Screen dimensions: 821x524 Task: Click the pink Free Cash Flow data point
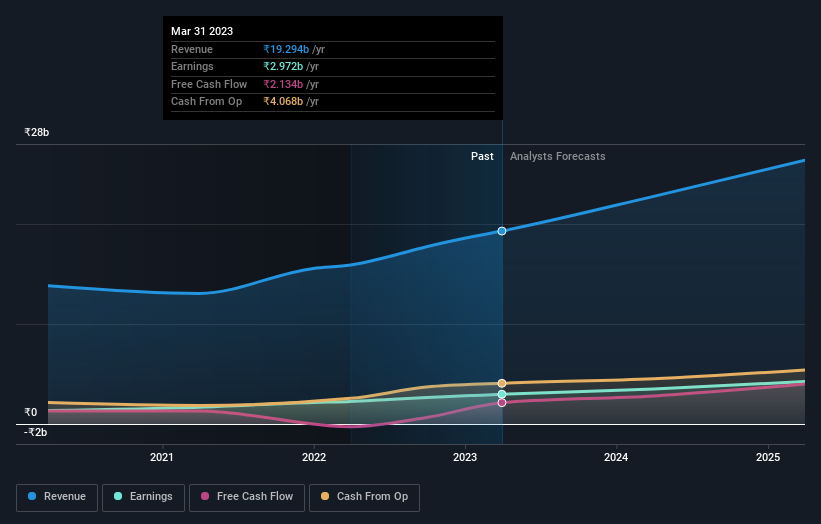[502, 403]
